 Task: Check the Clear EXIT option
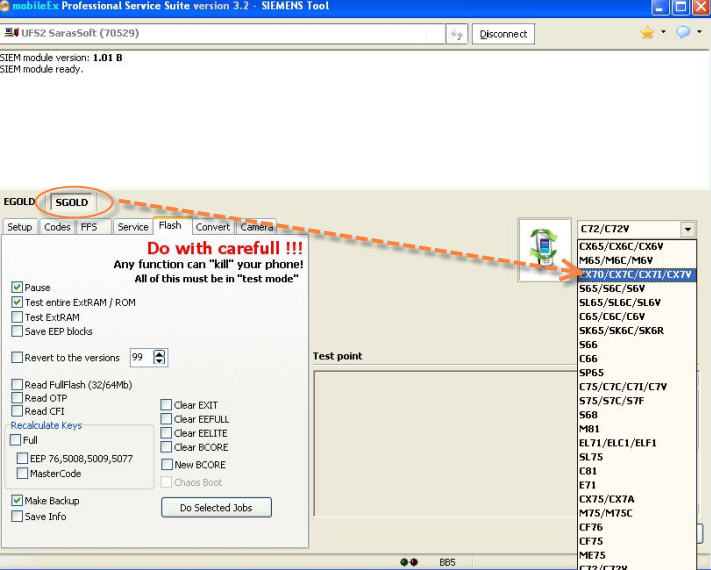point(166,404)
